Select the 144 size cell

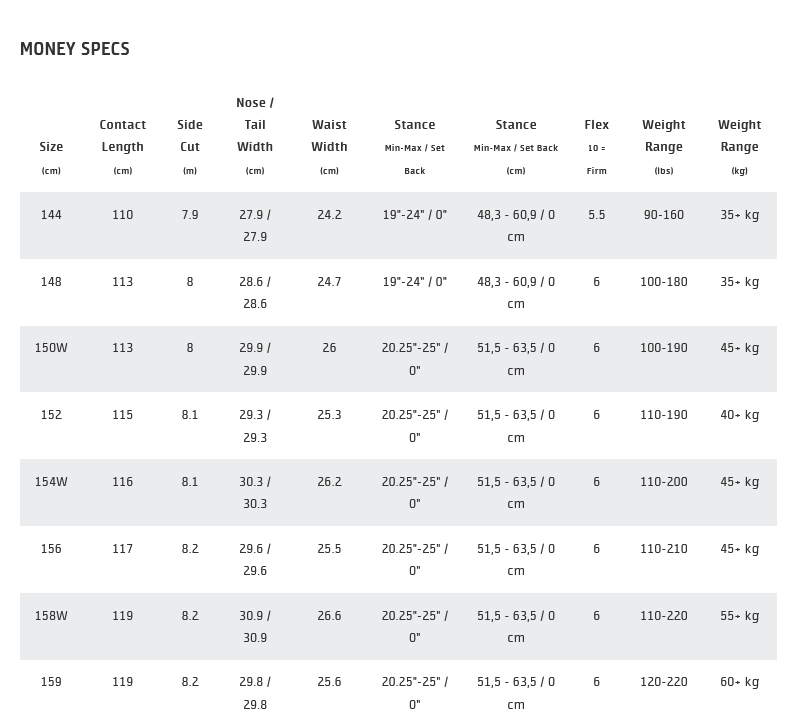tap(51, 215)
